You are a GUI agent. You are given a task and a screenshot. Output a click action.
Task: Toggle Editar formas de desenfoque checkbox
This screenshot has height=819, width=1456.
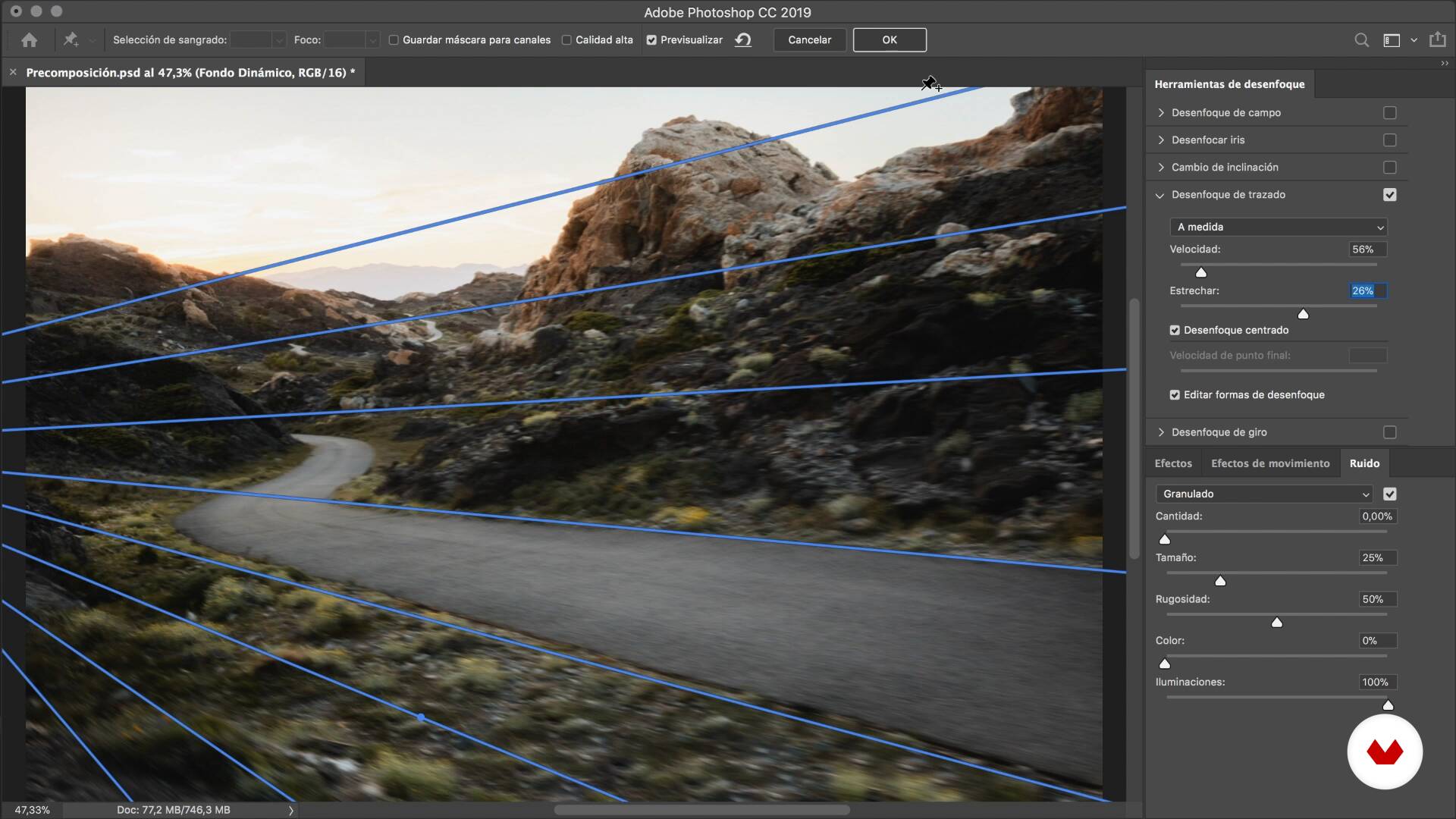pyautogui.click(x=1175, y=394)
